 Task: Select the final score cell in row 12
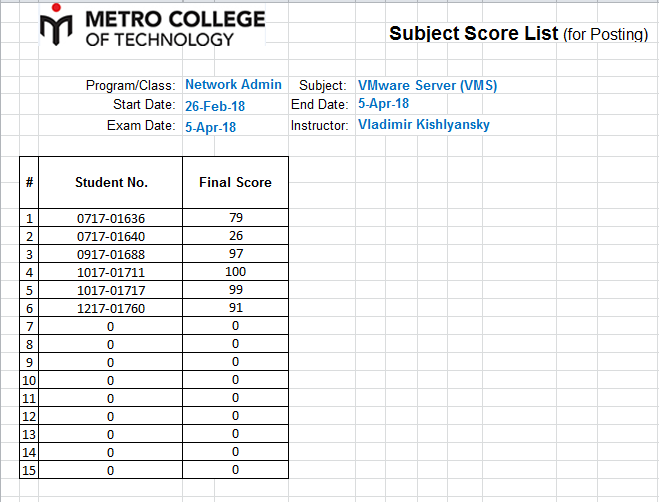point(235,416)
